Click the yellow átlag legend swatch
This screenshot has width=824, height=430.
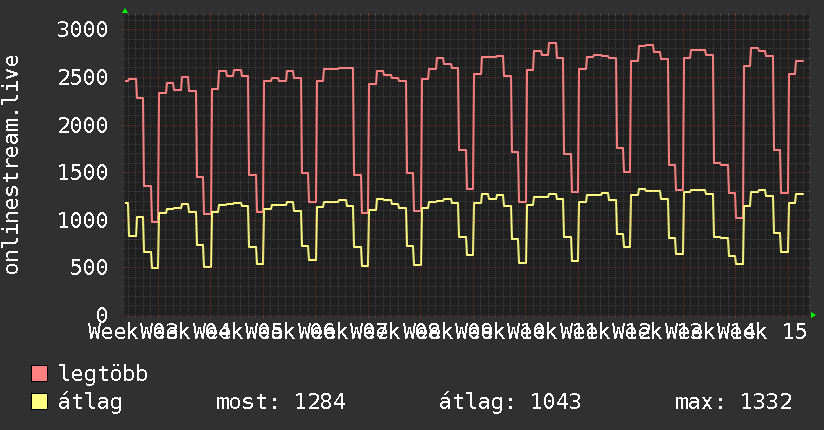[39, 402]
